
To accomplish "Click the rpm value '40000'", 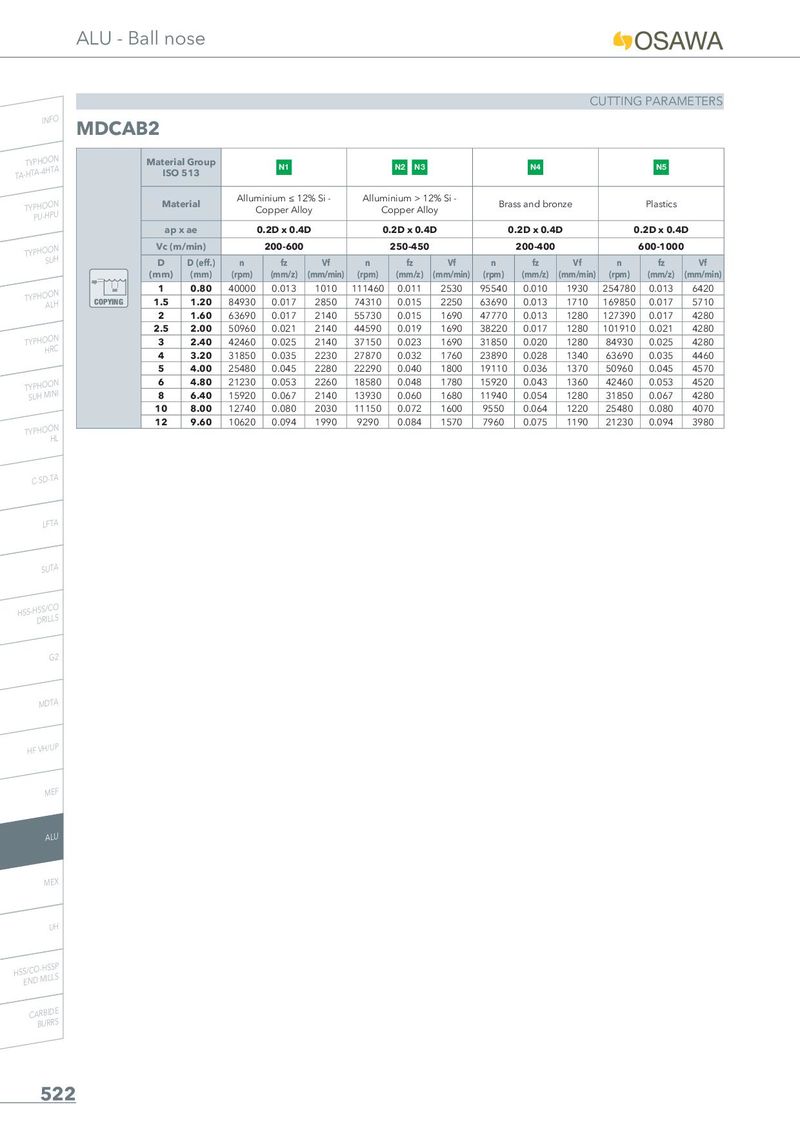I will pos(242,288).
